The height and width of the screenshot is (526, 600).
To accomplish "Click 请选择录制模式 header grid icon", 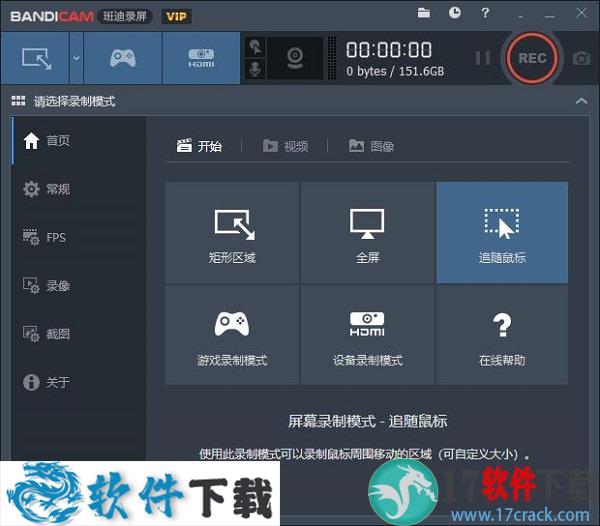I will click(x=18, y=101).
